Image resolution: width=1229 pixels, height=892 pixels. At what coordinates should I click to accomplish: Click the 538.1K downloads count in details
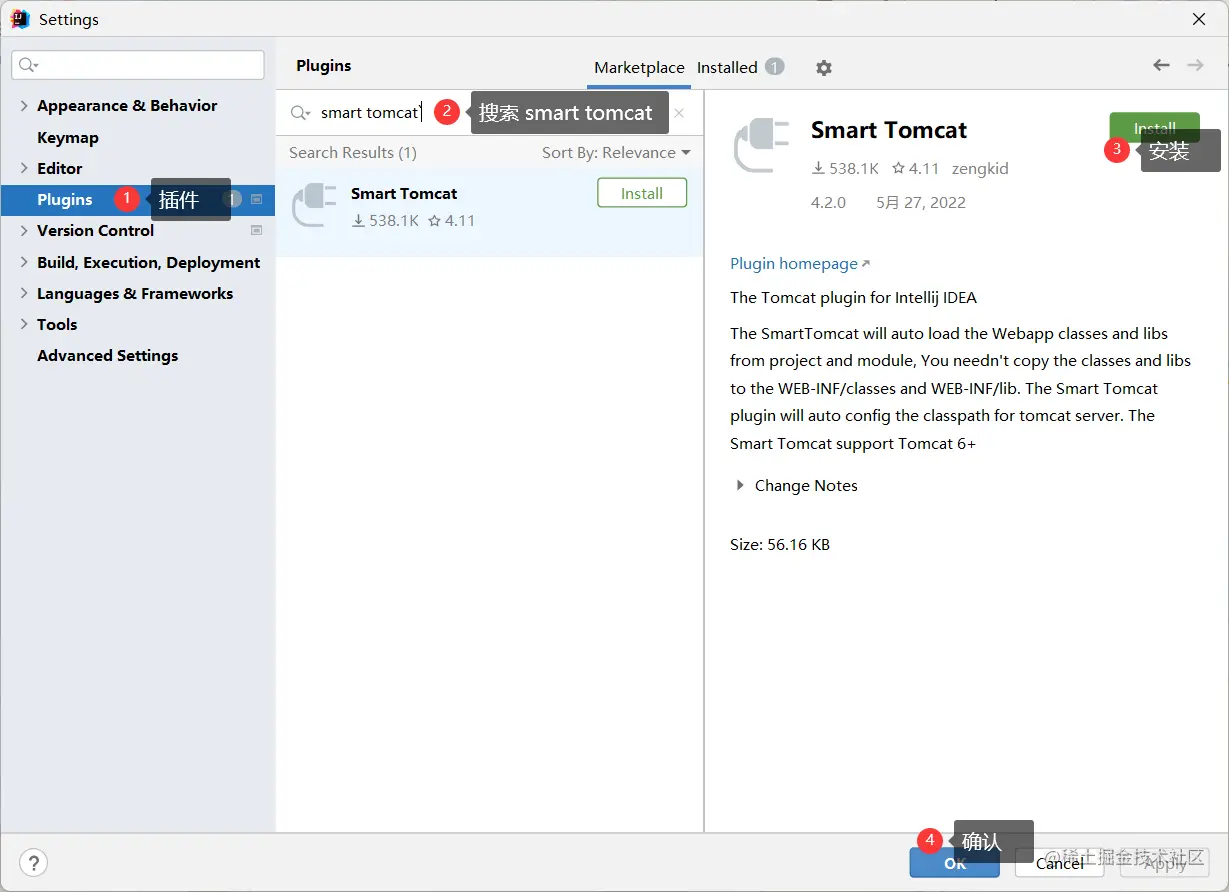845,169
